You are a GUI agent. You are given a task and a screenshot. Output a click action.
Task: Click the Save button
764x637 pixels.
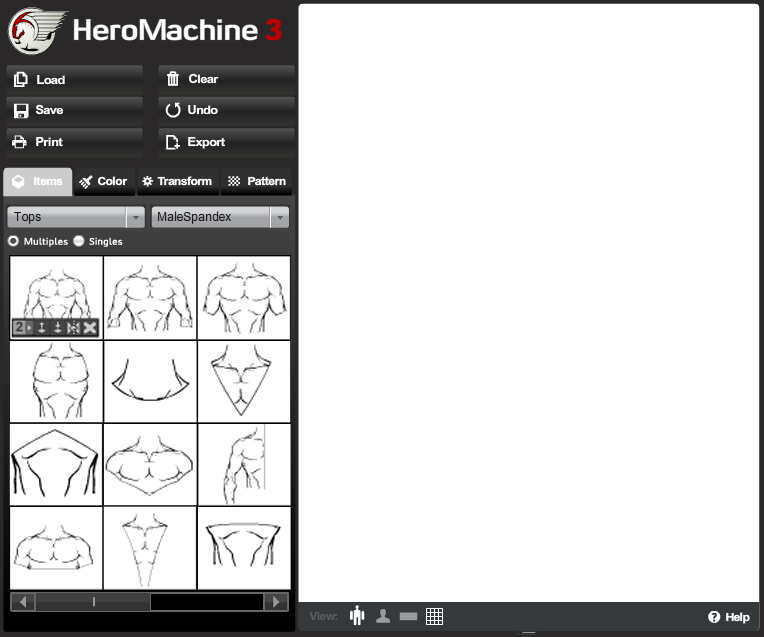[75, 110]
